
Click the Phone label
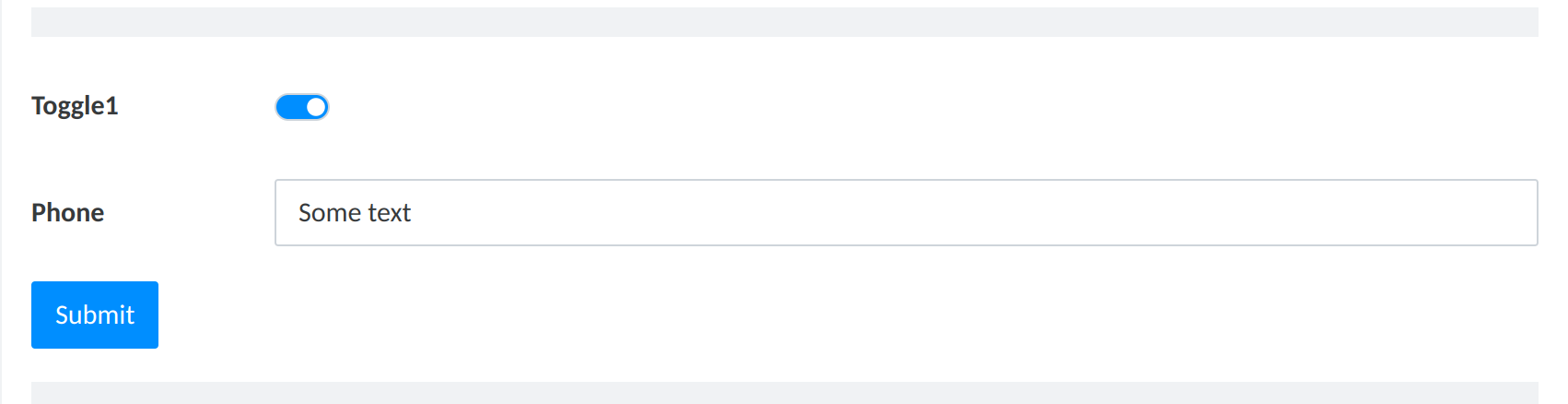click(x=67, y=213)
